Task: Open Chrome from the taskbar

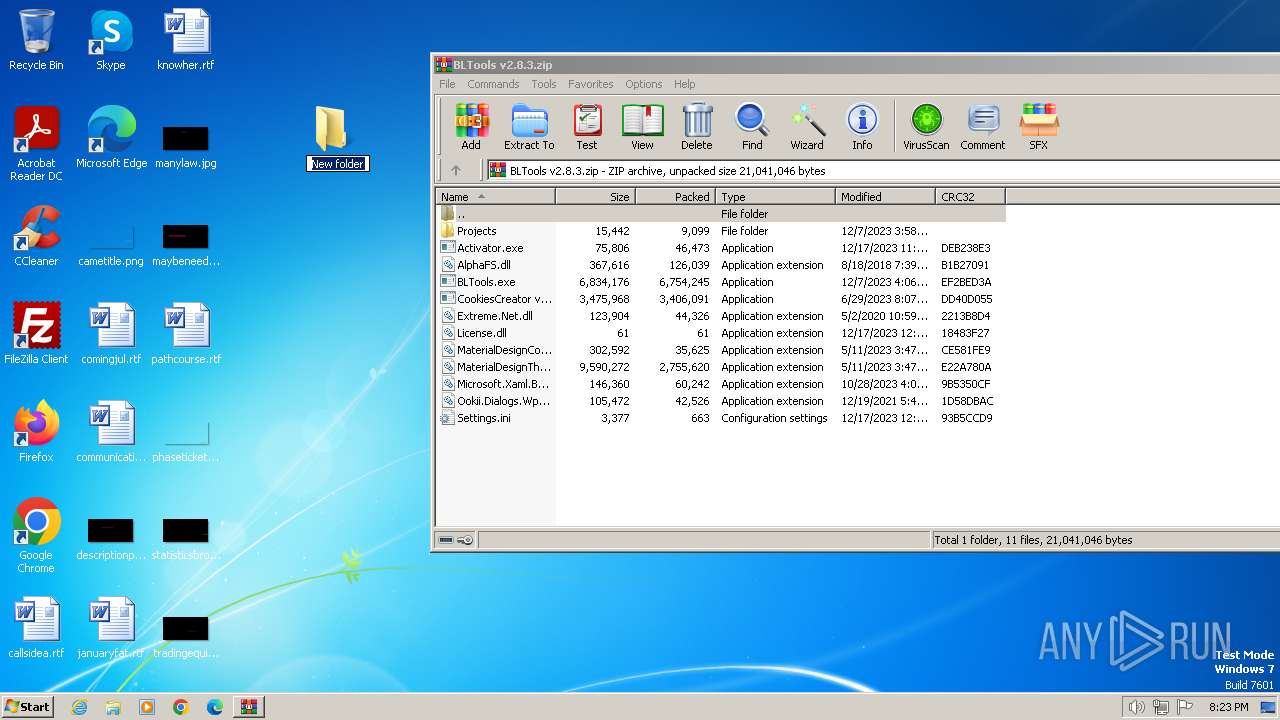Action: pyautogui.click(x=181, y=707)
